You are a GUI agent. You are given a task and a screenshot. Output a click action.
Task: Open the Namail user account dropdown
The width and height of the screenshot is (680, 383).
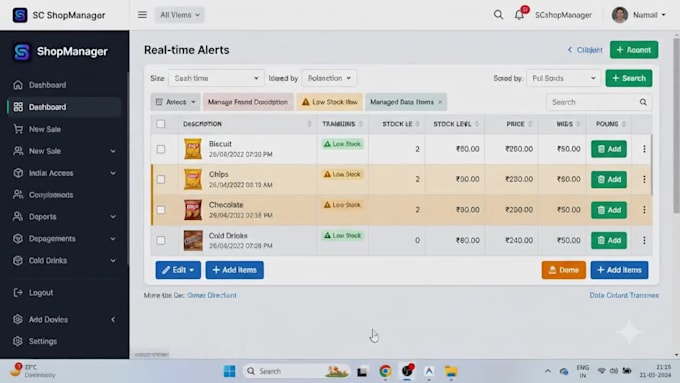click(649, 15)
